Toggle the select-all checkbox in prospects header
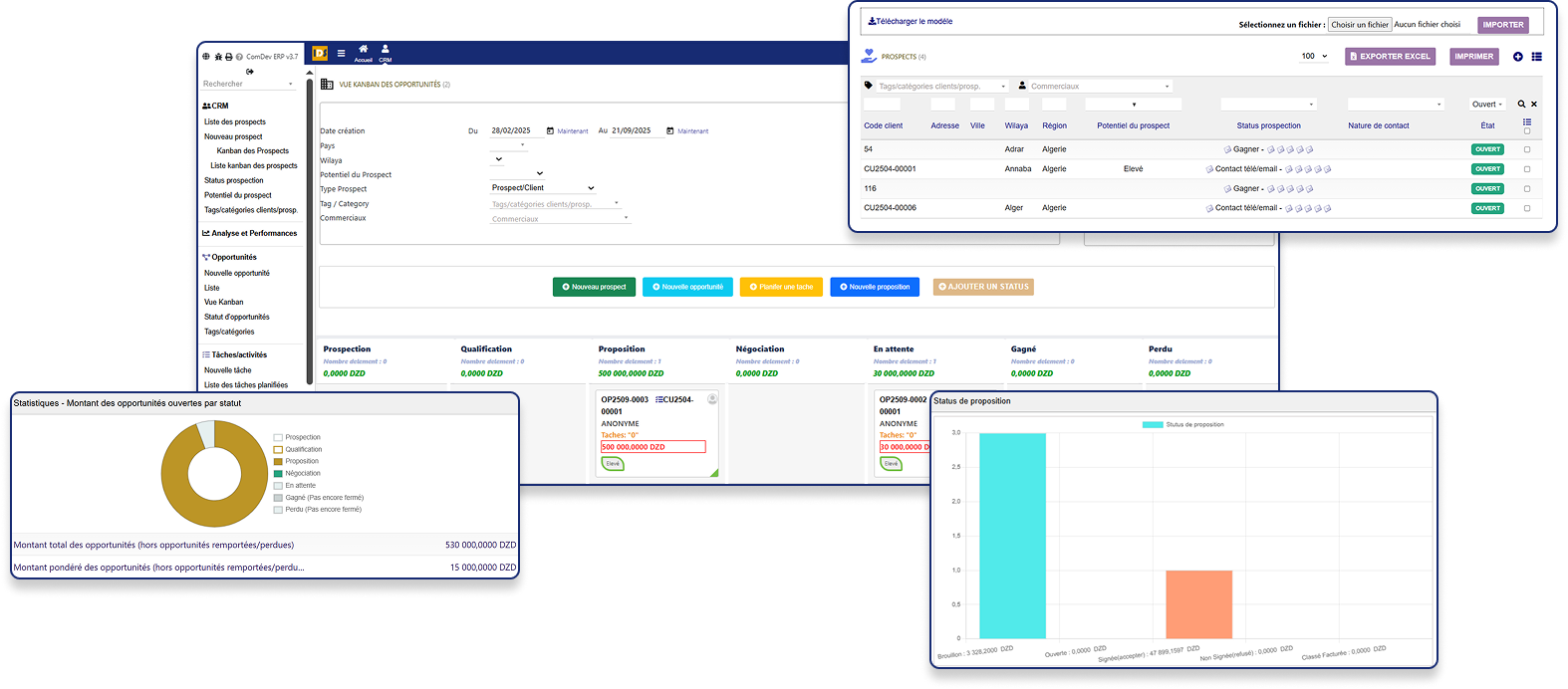 (x=1527, y=130)
